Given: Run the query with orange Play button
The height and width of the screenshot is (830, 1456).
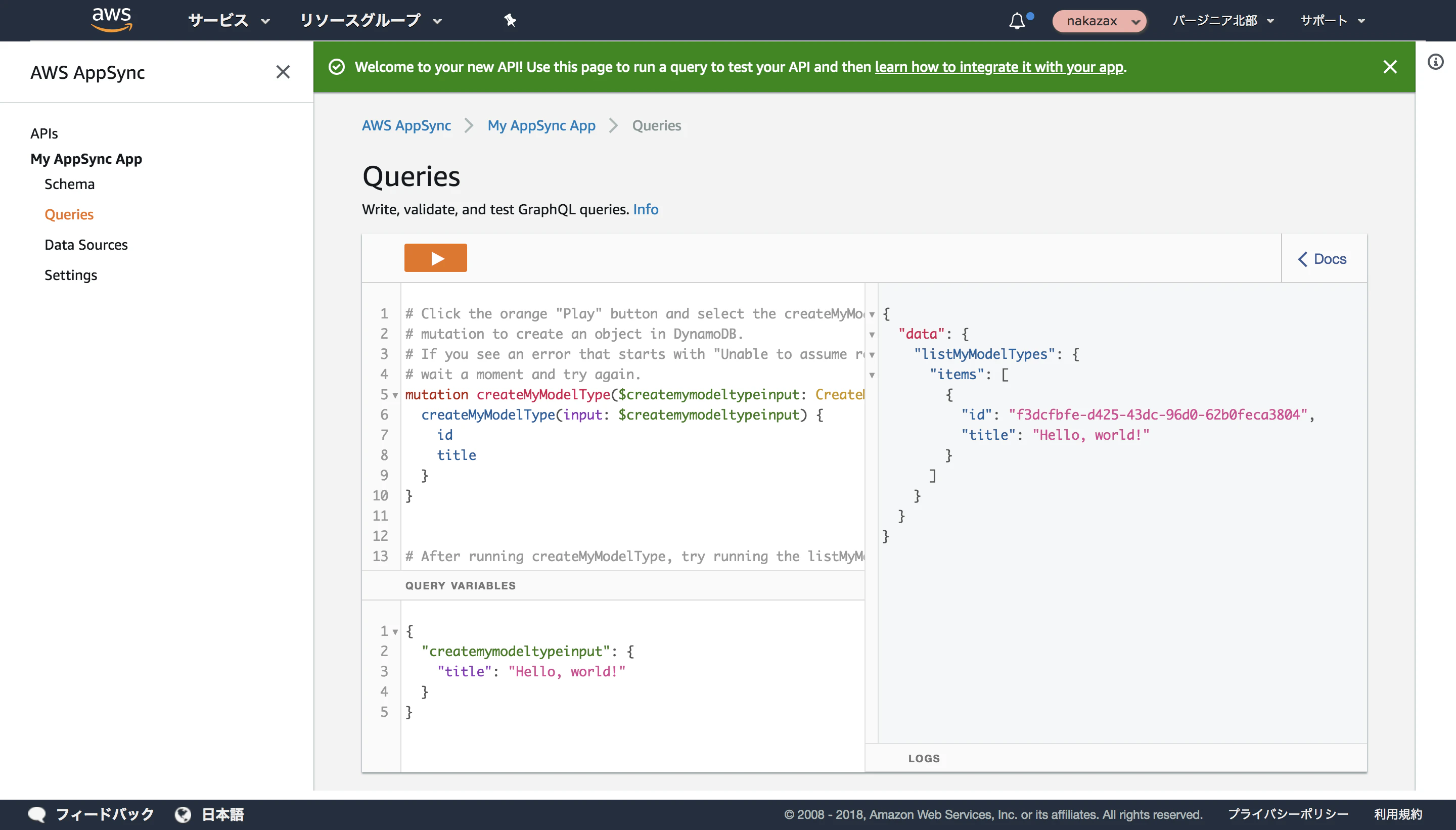Looking at the screenshot, I should pos(436,258).
